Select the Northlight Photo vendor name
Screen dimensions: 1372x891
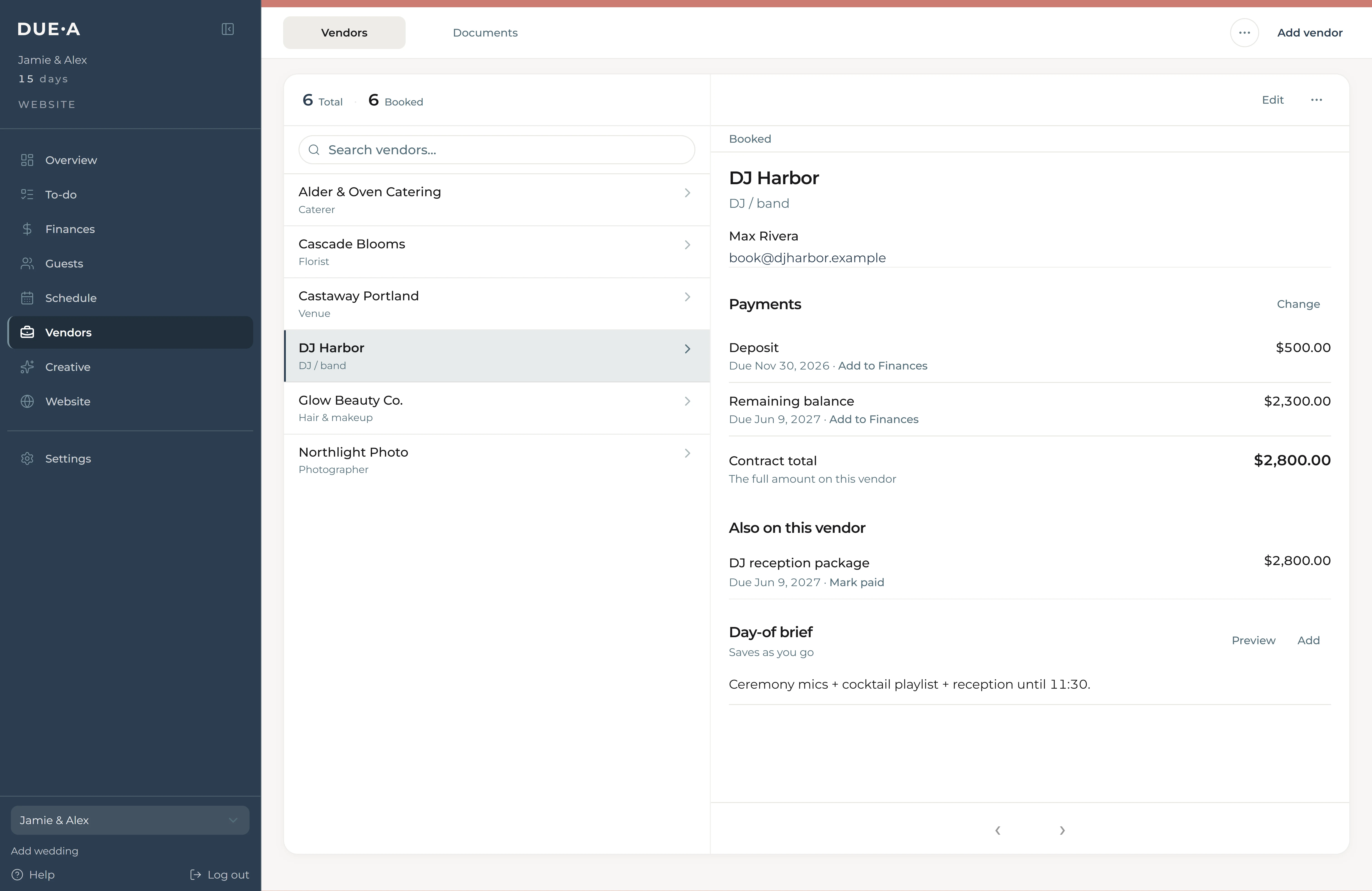click(353, 452)
